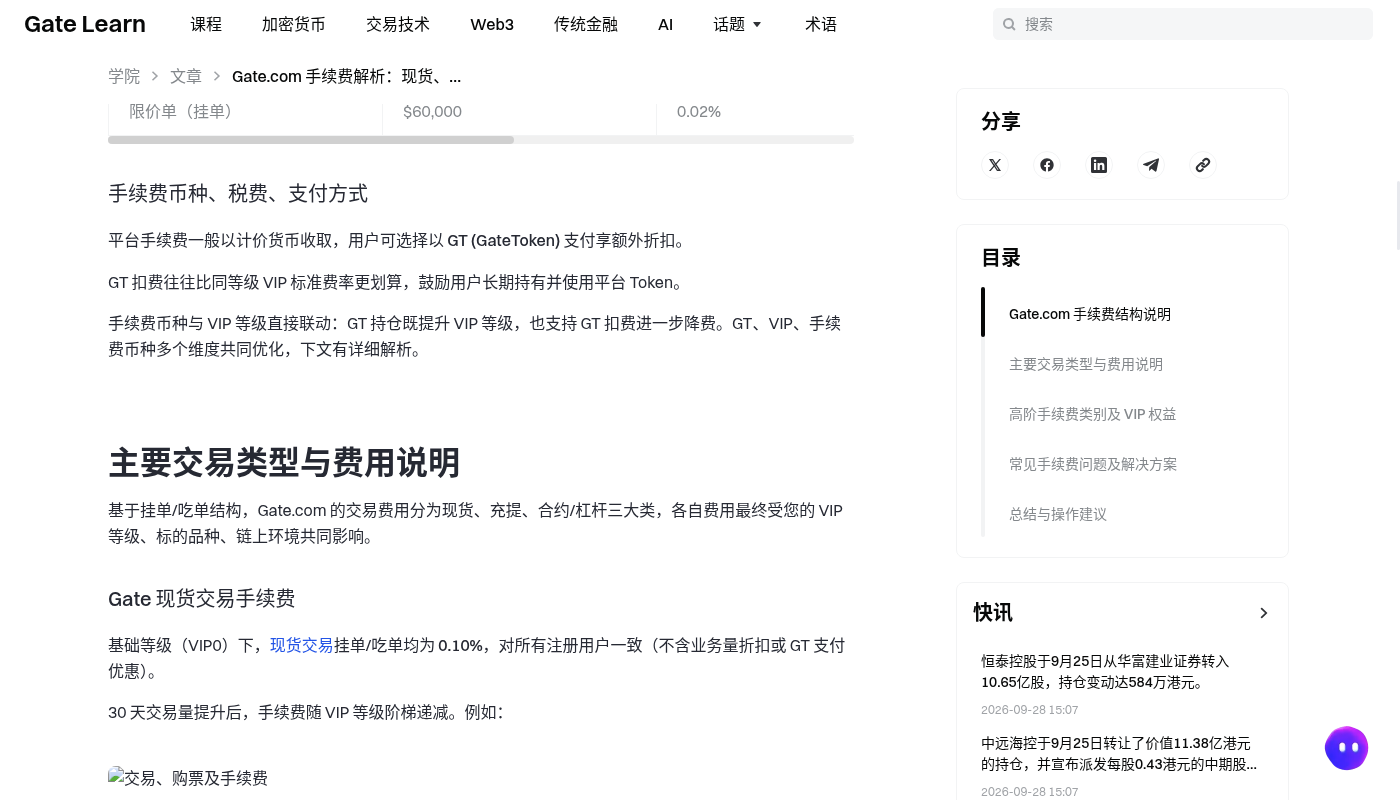
Task: Click the 快讯 heading
Action: (993, 613)
